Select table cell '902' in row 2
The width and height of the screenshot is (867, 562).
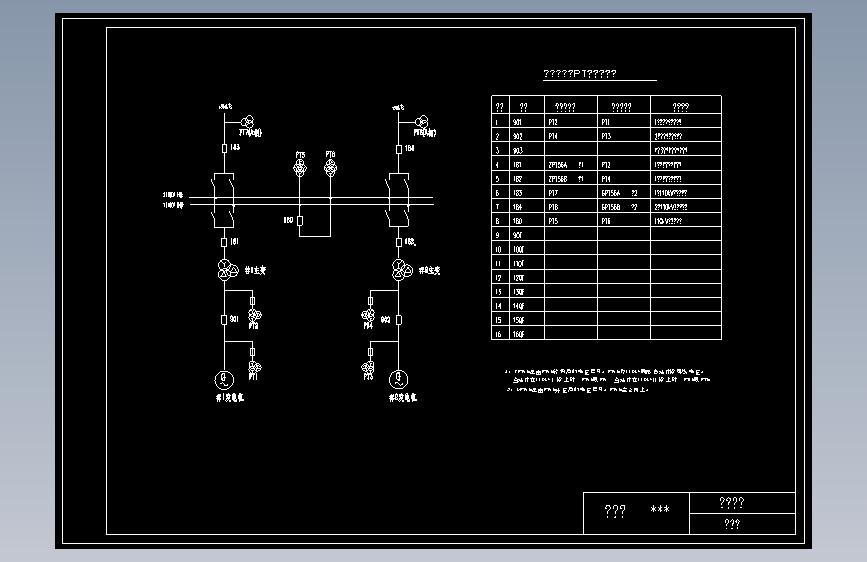click(x=518, y=136)
